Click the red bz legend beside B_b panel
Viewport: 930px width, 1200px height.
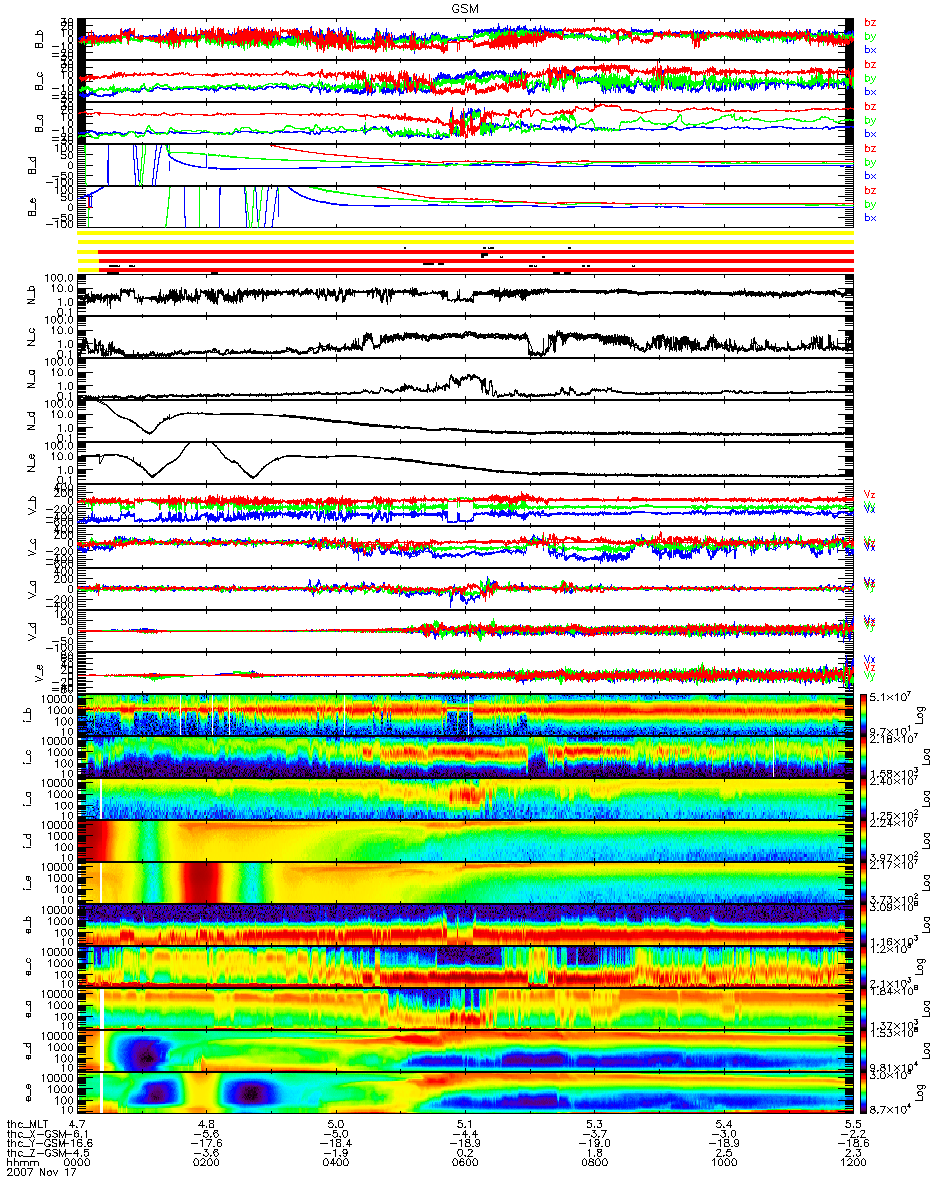point(870,23)
